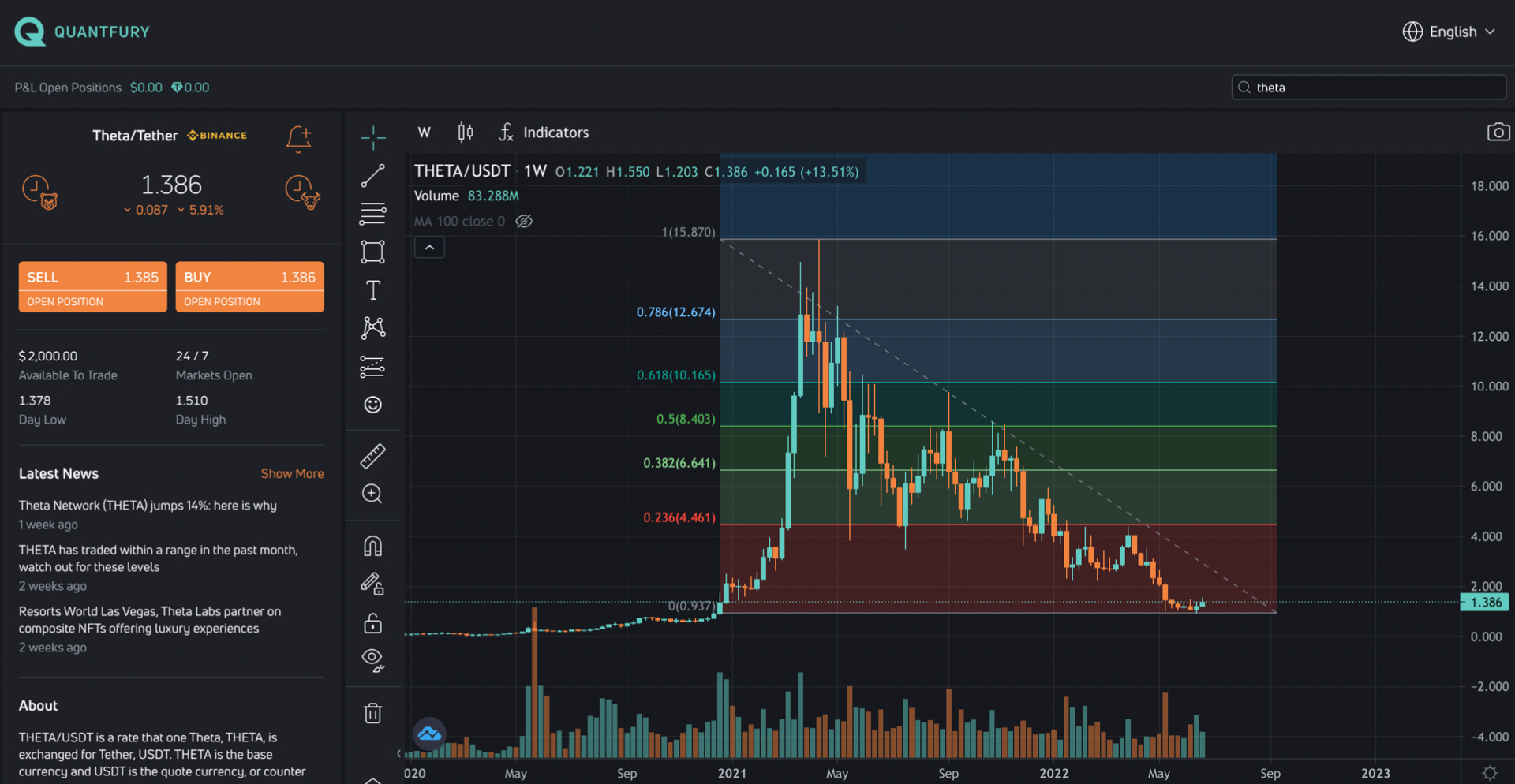Toggle visibility of MA 100 indicator

(524, 221)
